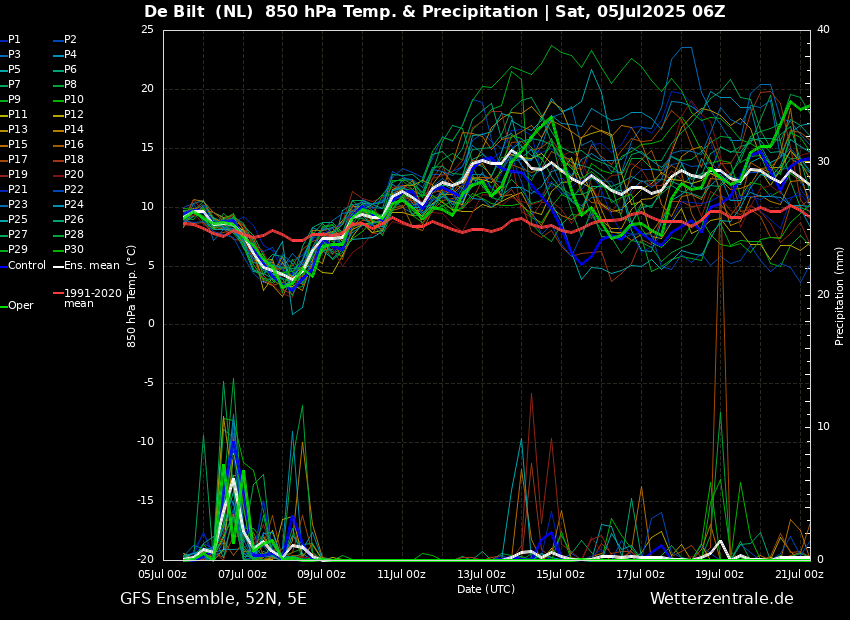Select the P16 legend entry
Viewport: 850px width, 620px height.
pyautogui.click(x=73, y=145)
